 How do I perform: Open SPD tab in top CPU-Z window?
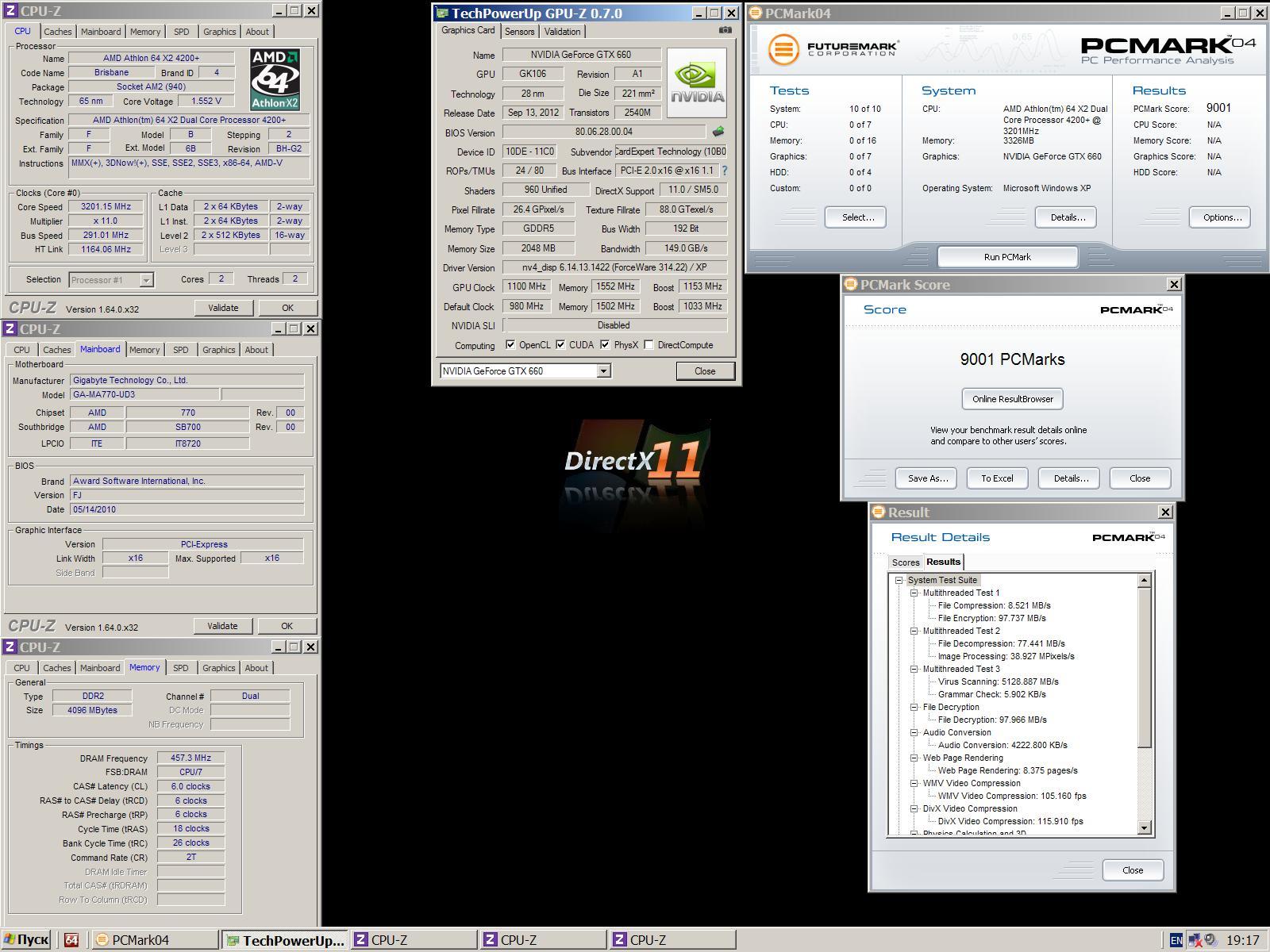[182, 32]
